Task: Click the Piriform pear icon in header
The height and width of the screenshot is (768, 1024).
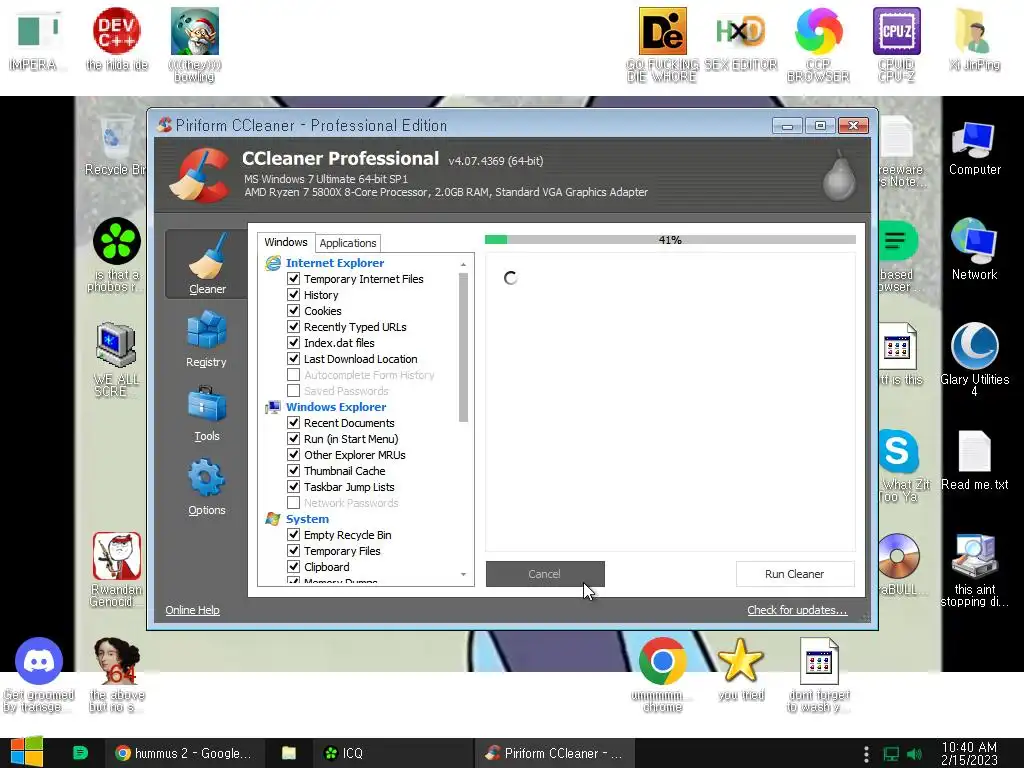Action: coord(839,175)
